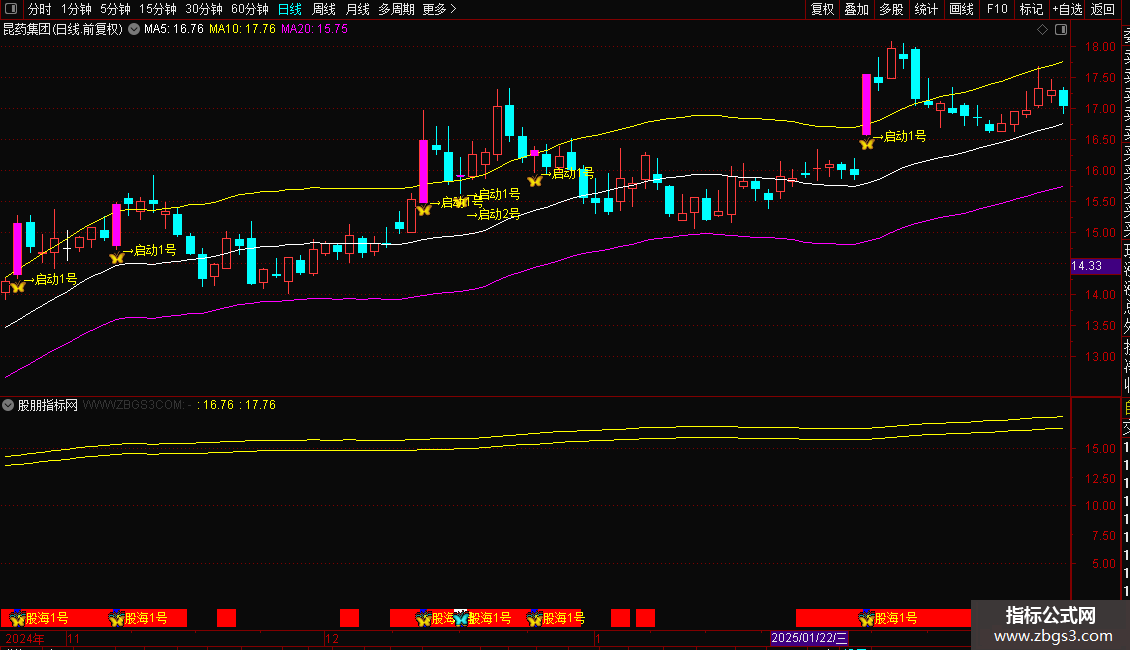This screenshot has width=1130, height=650.
Task: Expand the 更多 periods menu
Action: 439,9
